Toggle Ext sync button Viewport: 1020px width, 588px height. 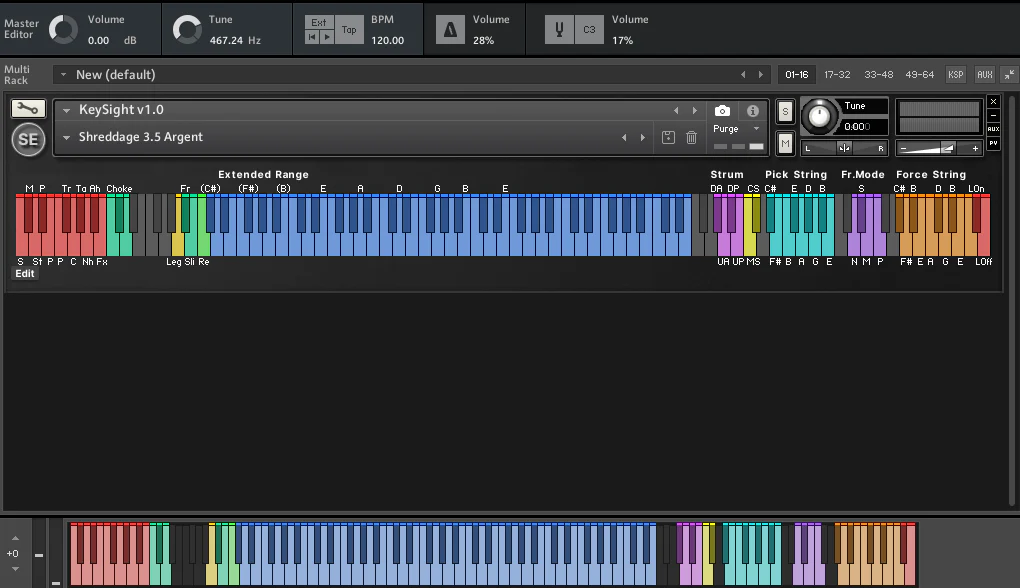coord(319,23)
